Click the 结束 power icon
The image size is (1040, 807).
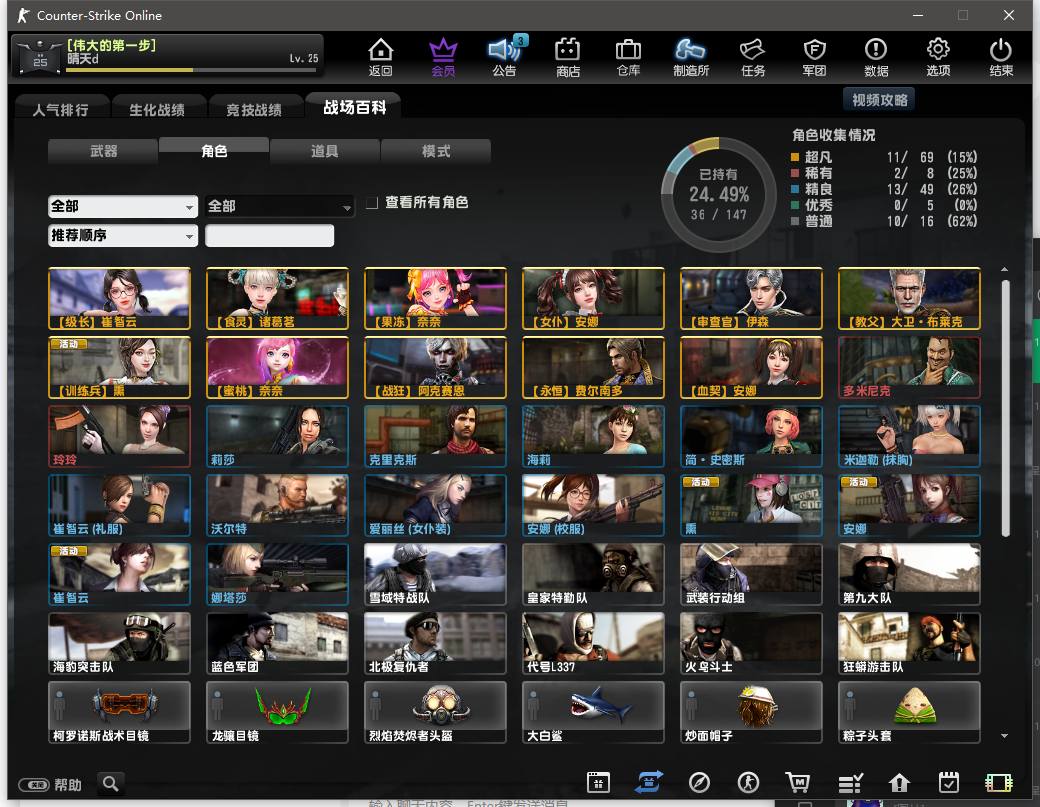click(x=1001, y=56)
